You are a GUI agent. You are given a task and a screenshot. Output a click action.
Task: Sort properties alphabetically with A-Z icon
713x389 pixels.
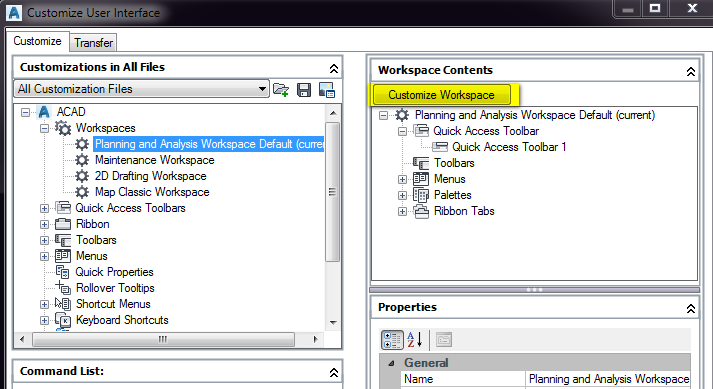(414, 340)
